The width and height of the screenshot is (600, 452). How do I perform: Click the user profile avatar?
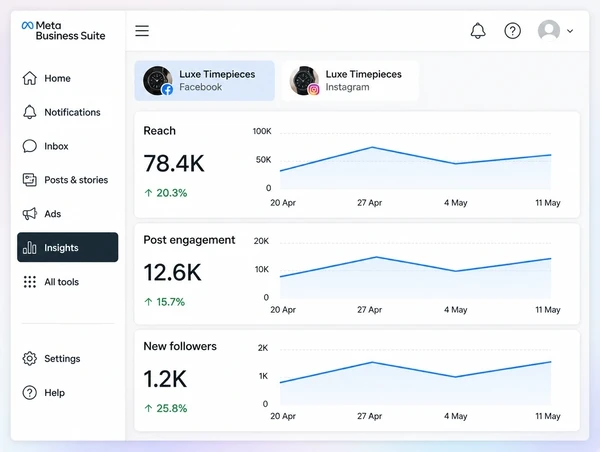point(549,31)
